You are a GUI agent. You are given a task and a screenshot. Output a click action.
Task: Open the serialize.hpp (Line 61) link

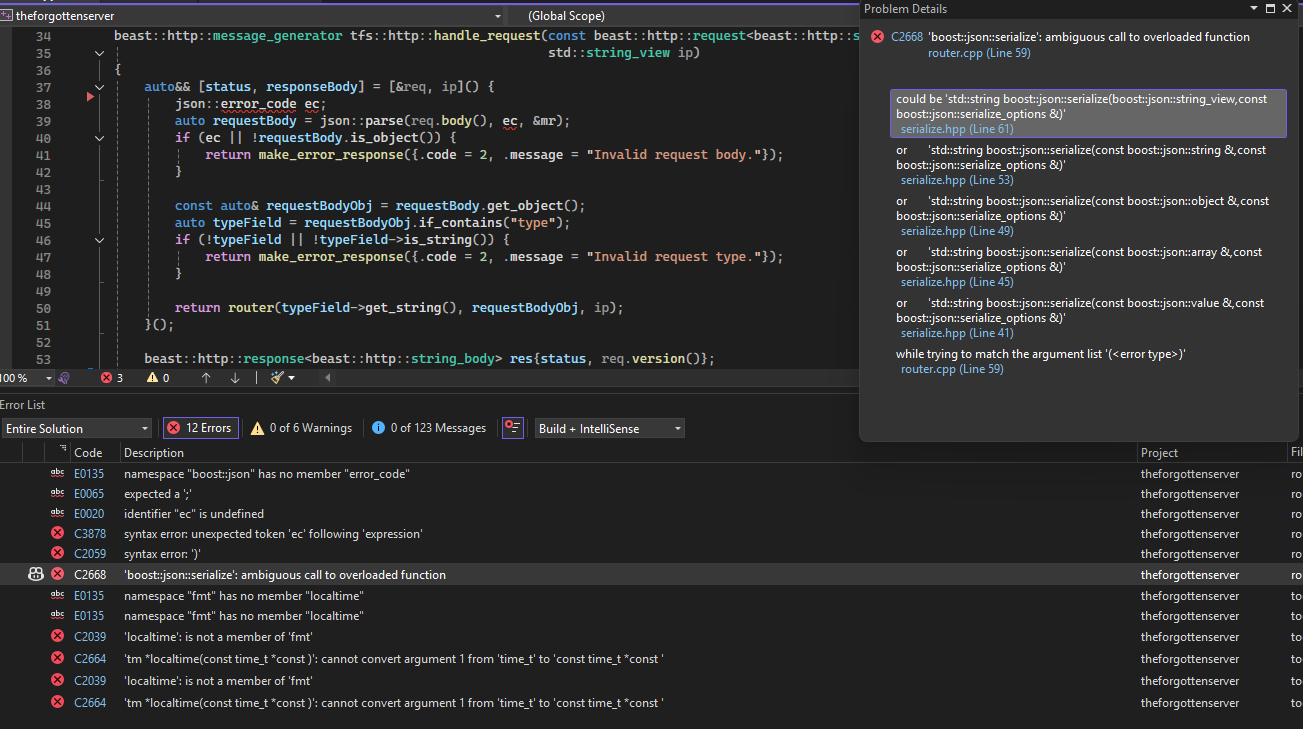(x=957, y=129)
